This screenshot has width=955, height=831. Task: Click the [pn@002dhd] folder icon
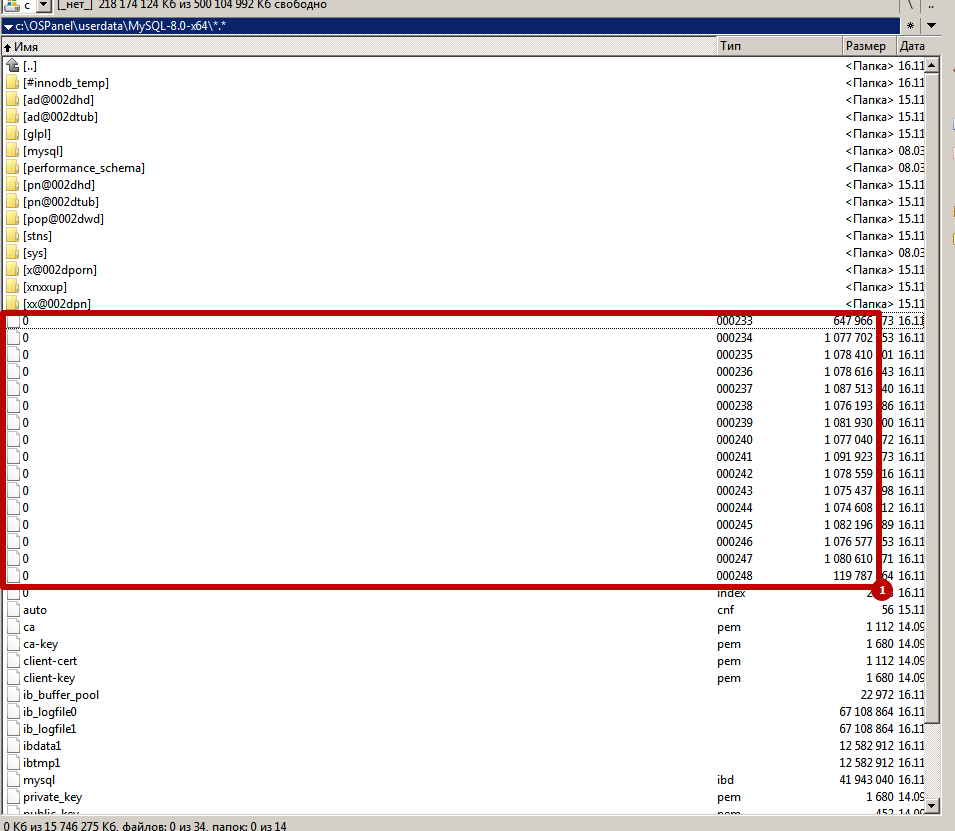coord(13,185)
